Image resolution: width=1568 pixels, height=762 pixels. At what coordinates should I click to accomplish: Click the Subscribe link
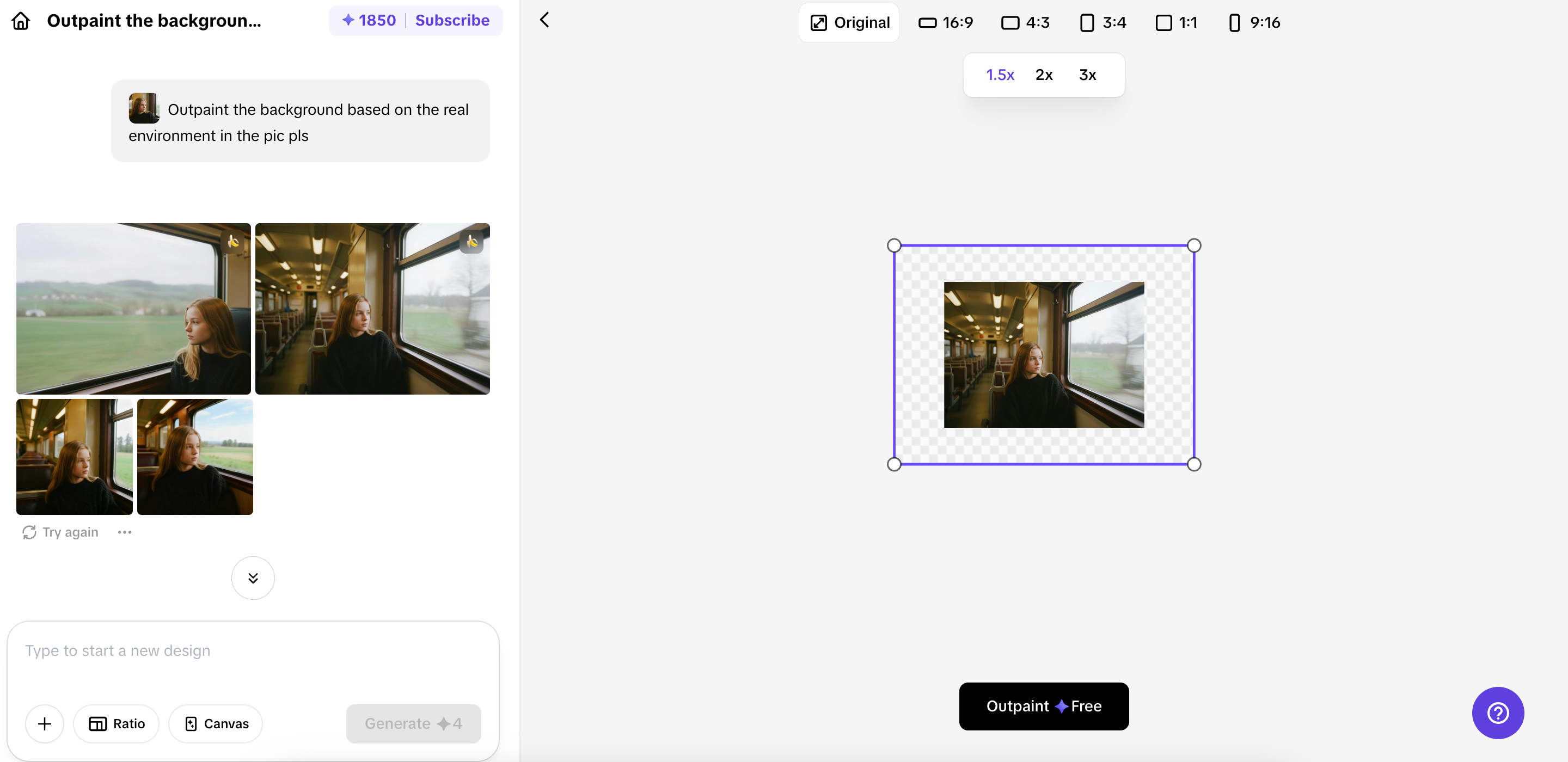coord(452,21)
